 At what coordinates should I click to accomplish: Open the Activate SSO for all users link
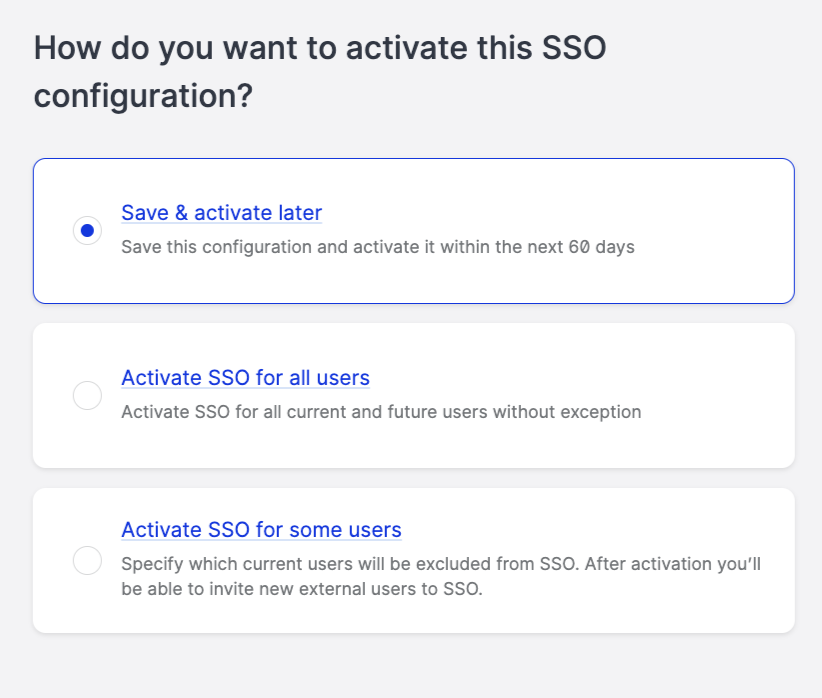point(245,378)
